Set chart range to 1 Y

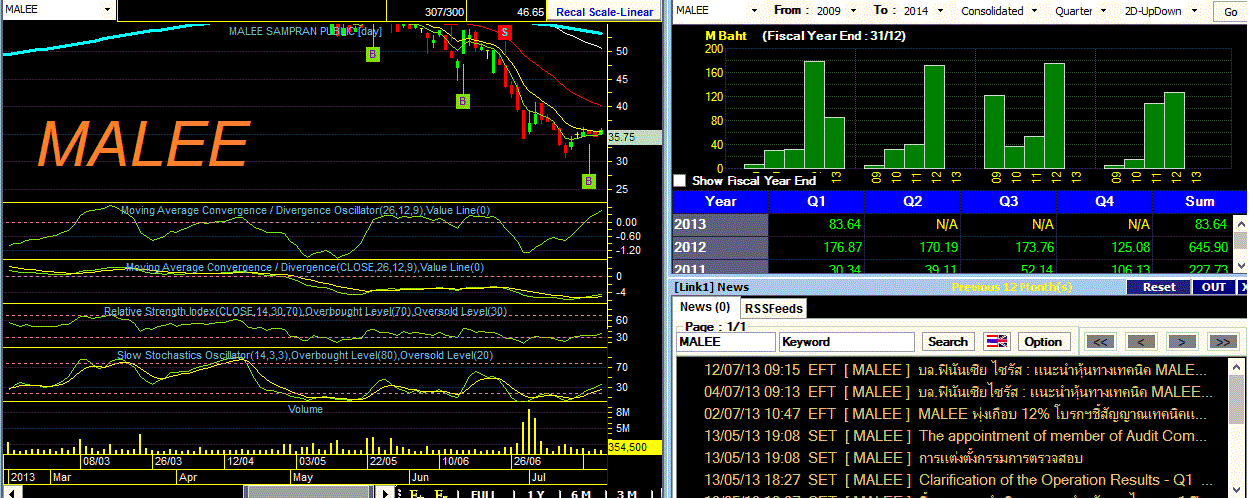tap(535, 493)
